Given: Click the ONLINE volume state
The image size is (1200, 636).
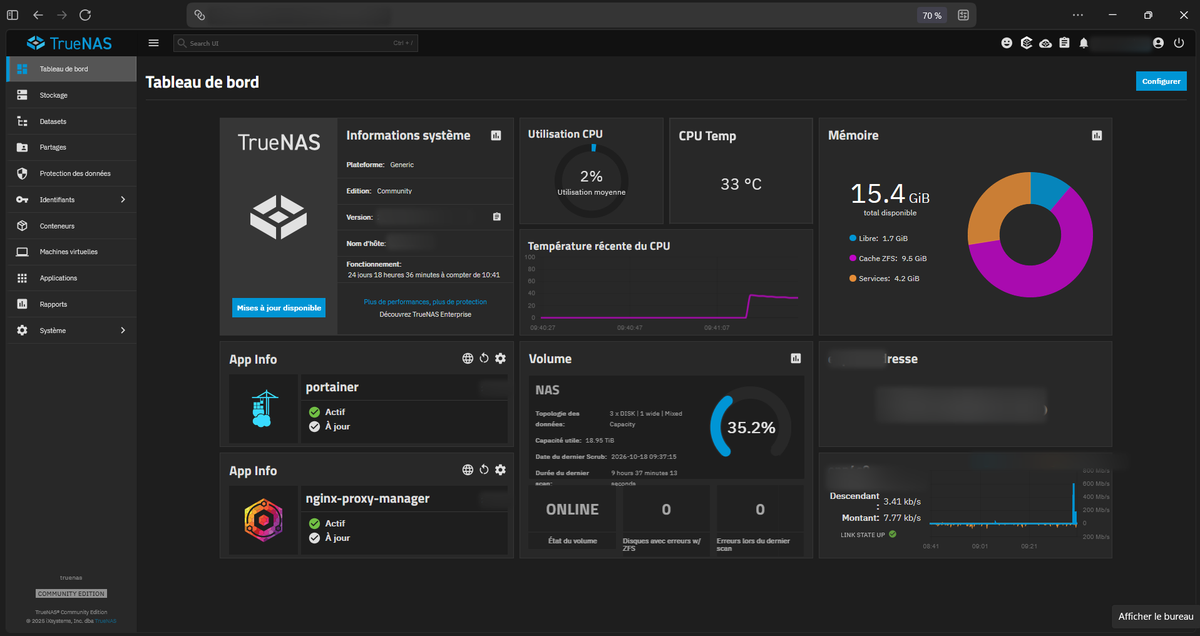Looking at the screenshot, I should [x=572, y=509].
